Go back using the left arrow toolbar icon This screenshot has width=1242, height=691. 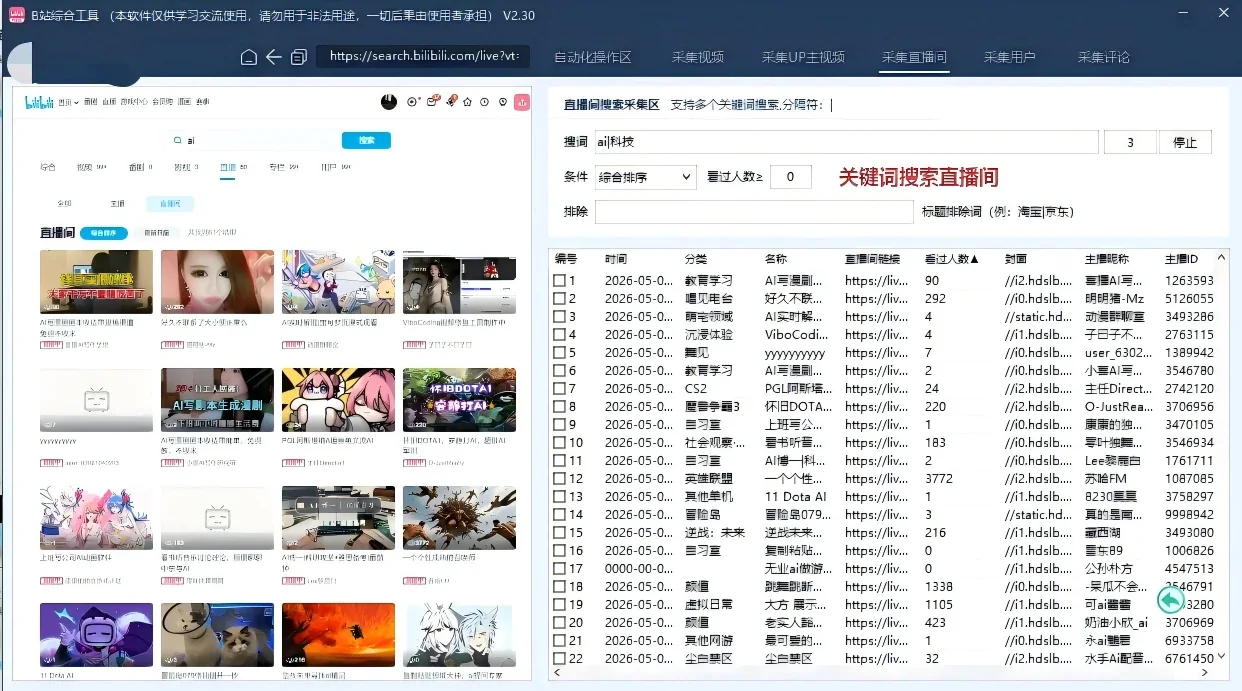(x=274, y=57)
